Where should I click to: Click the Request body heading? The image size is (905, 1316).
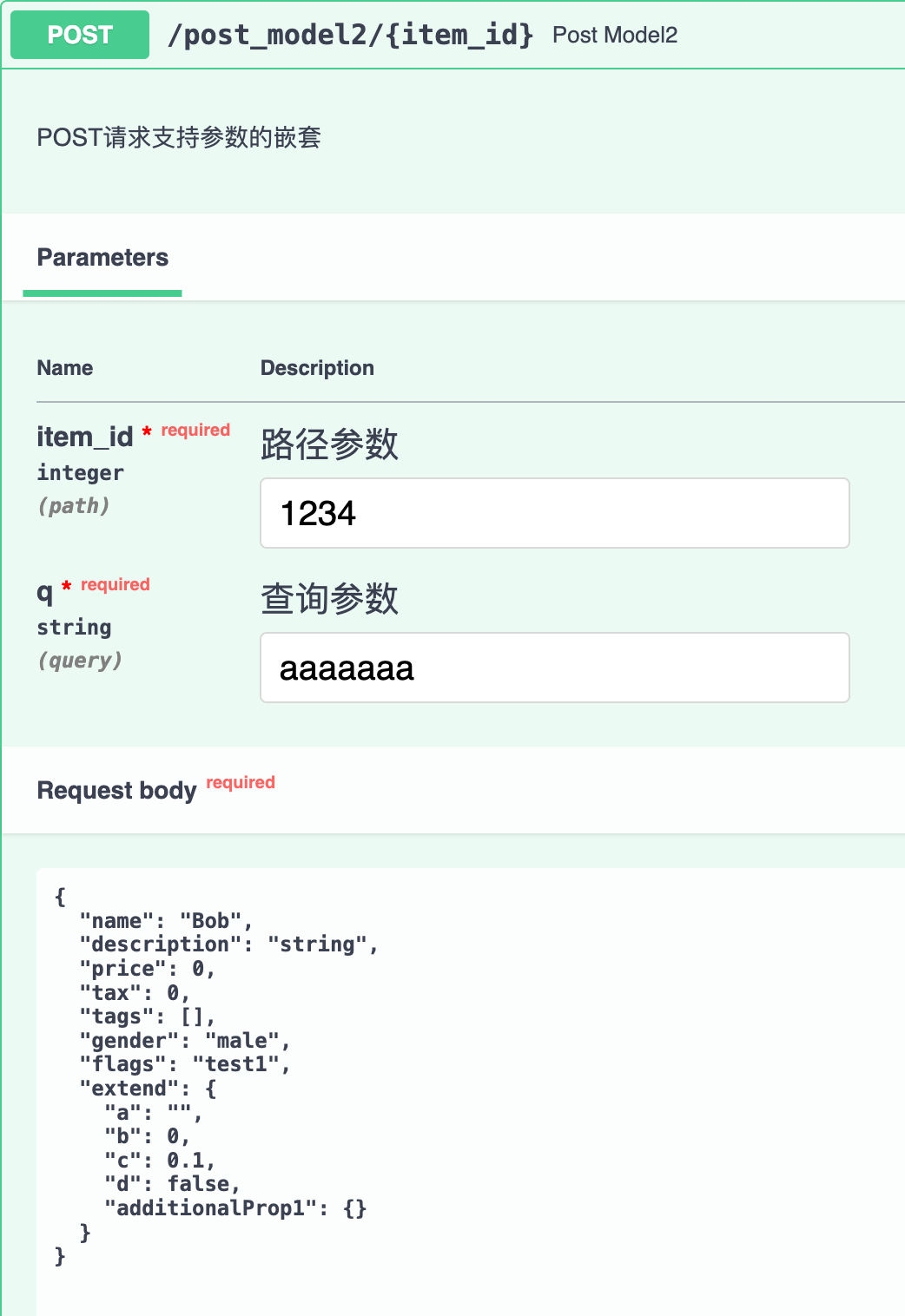[117, 791]
